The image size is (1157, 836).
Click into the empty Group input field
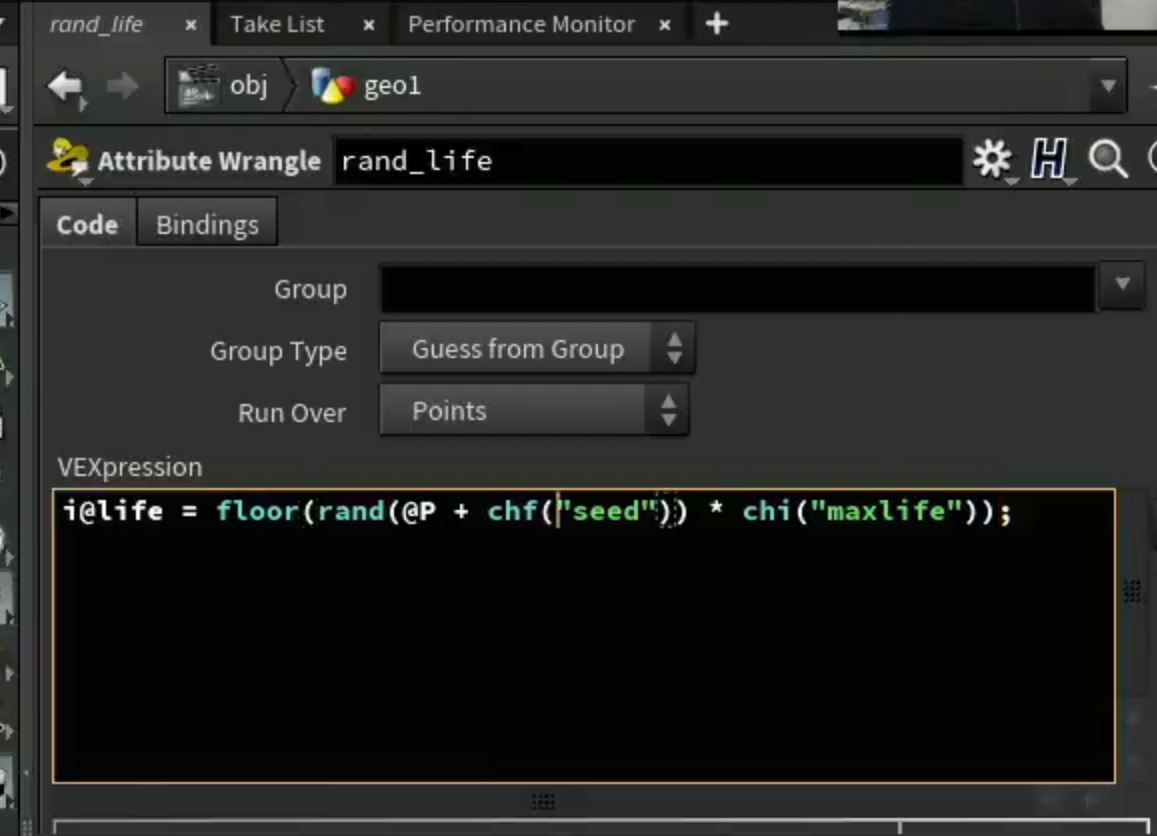point(738,289)
